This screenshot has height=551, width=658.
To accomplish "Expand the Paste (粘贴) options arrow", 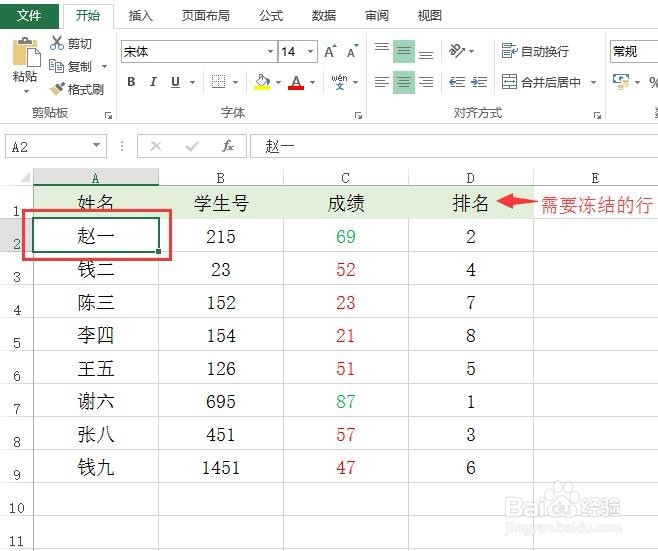I will (x=26, y=91).
